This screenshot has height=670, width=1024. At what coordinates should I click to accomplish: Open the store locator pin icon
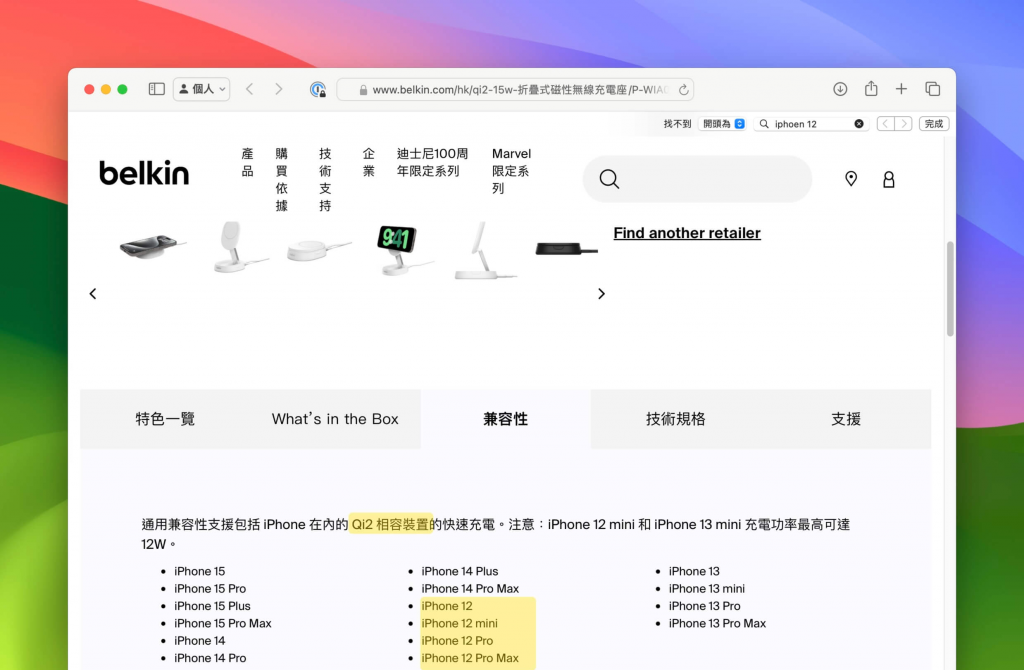[850, 178]
